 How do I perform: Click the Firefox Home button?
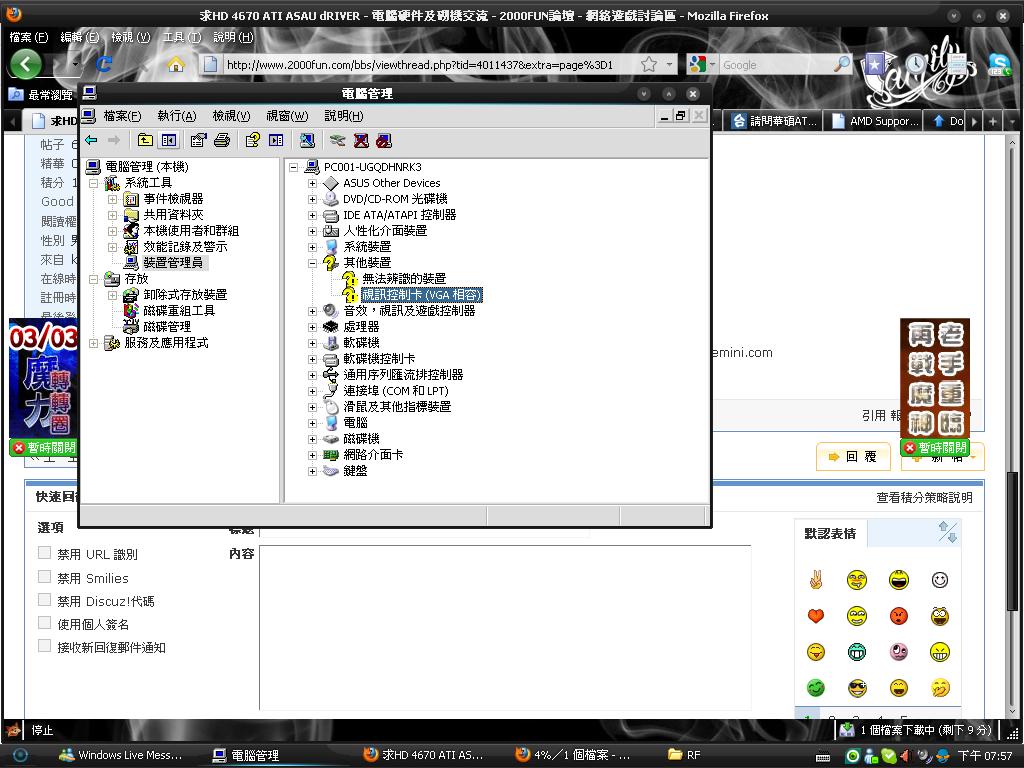tap(176, 65)
